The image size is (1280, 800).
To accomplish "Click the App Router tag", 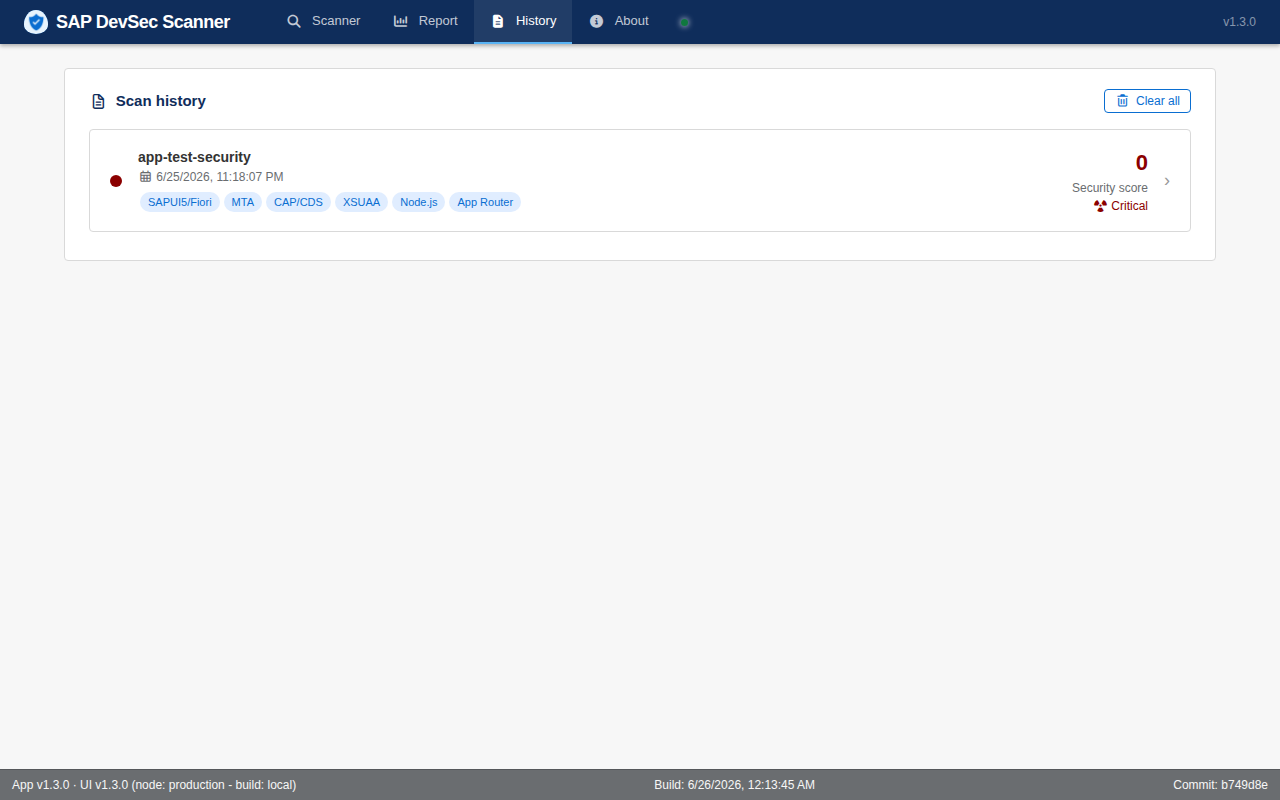I will [x=485, y=202].
